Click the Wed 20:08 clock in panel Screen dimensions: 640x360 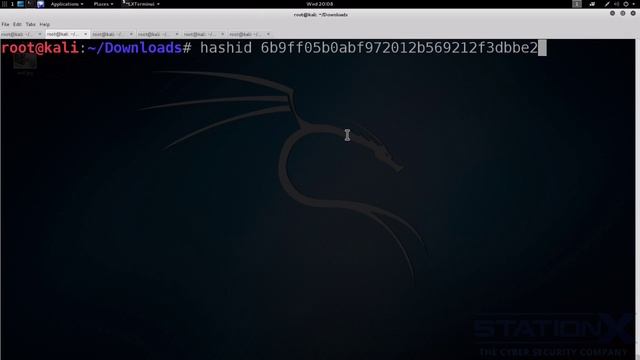click(320, 4)
